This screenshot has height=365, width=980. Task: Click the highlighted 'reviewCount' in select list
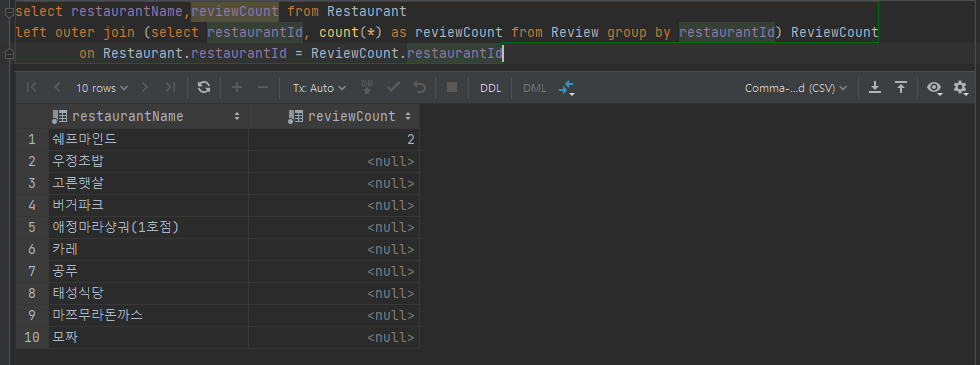pyautogui.click(x=235, y=11)
